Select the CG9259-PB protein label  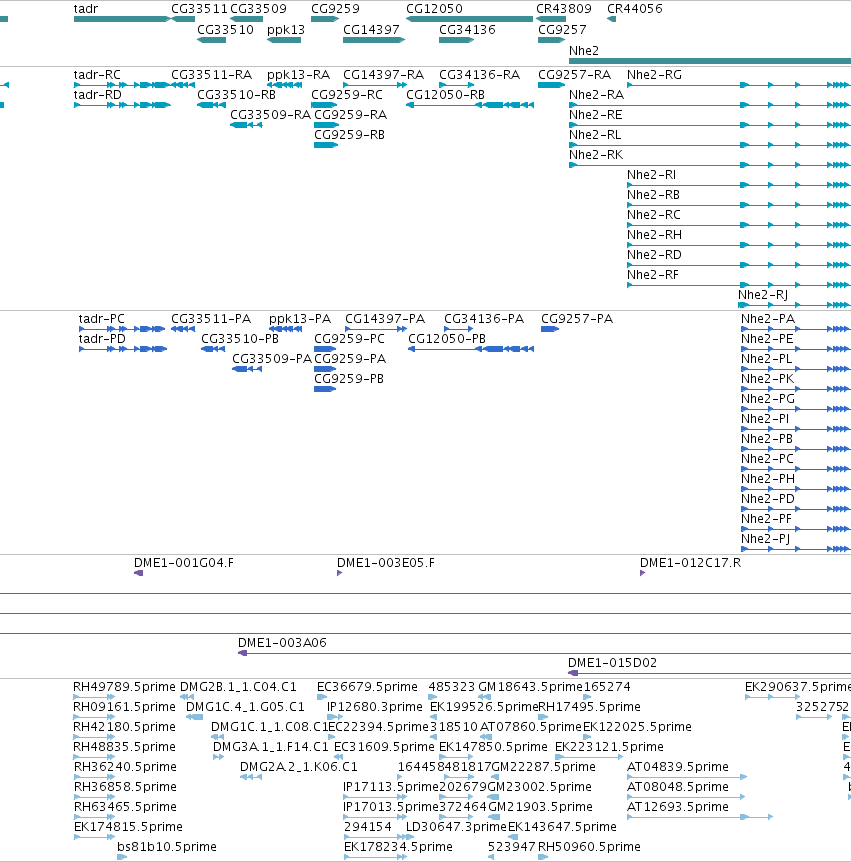click(349, 379)
